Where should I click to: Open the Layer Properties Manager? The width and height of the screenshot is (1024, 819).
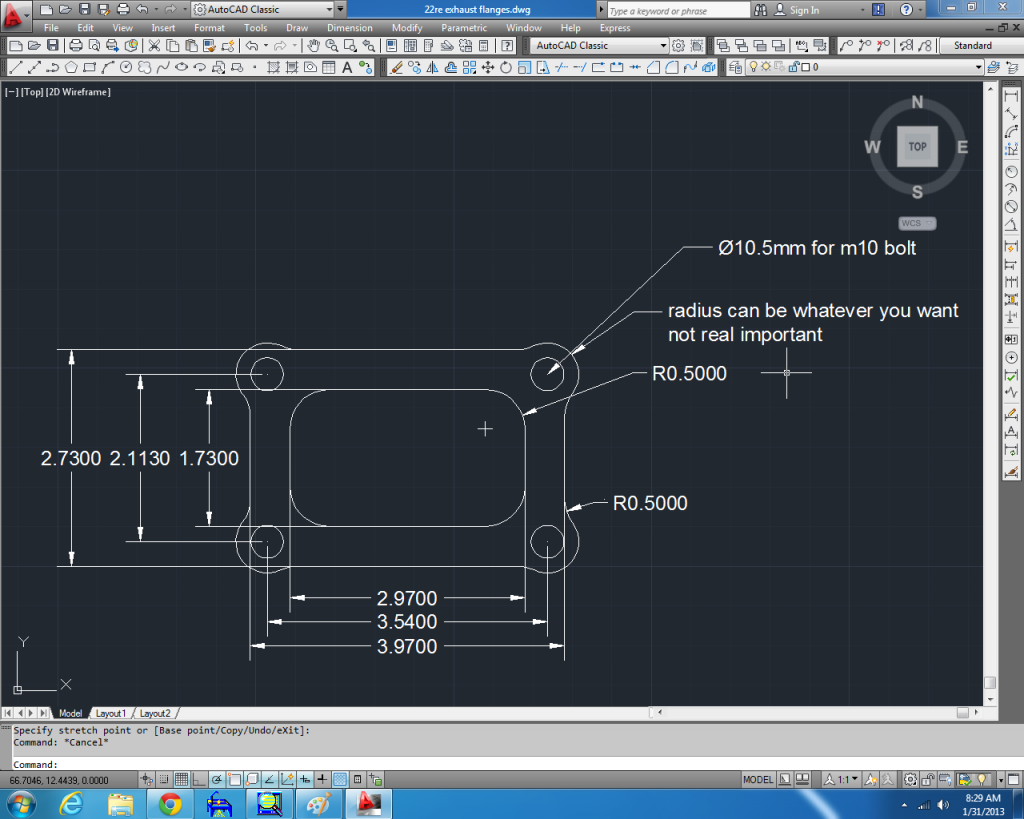(735, 67)
